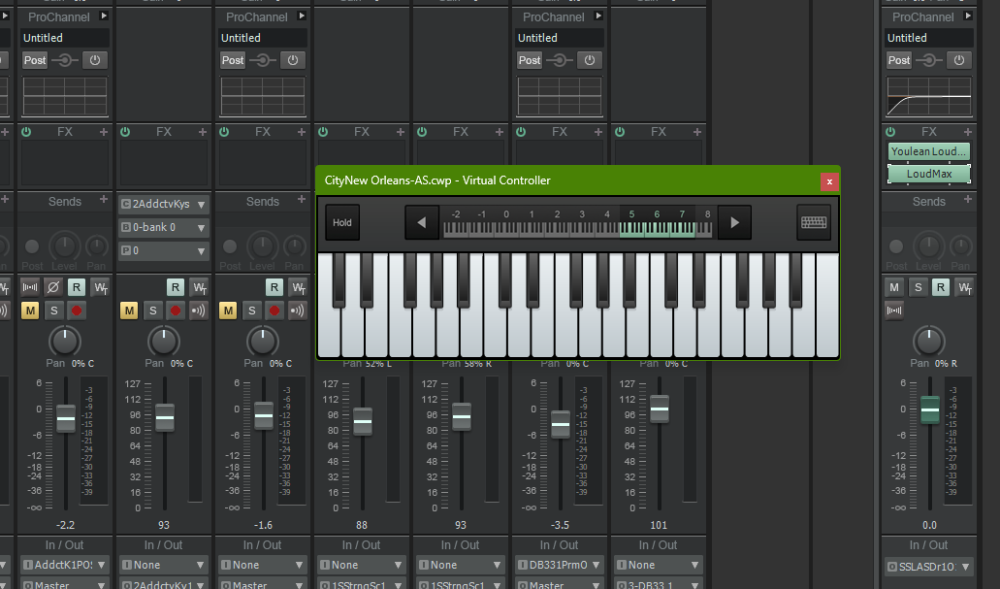
Task: Open None input dropdown on 101 volume strip
Action: 658,565
